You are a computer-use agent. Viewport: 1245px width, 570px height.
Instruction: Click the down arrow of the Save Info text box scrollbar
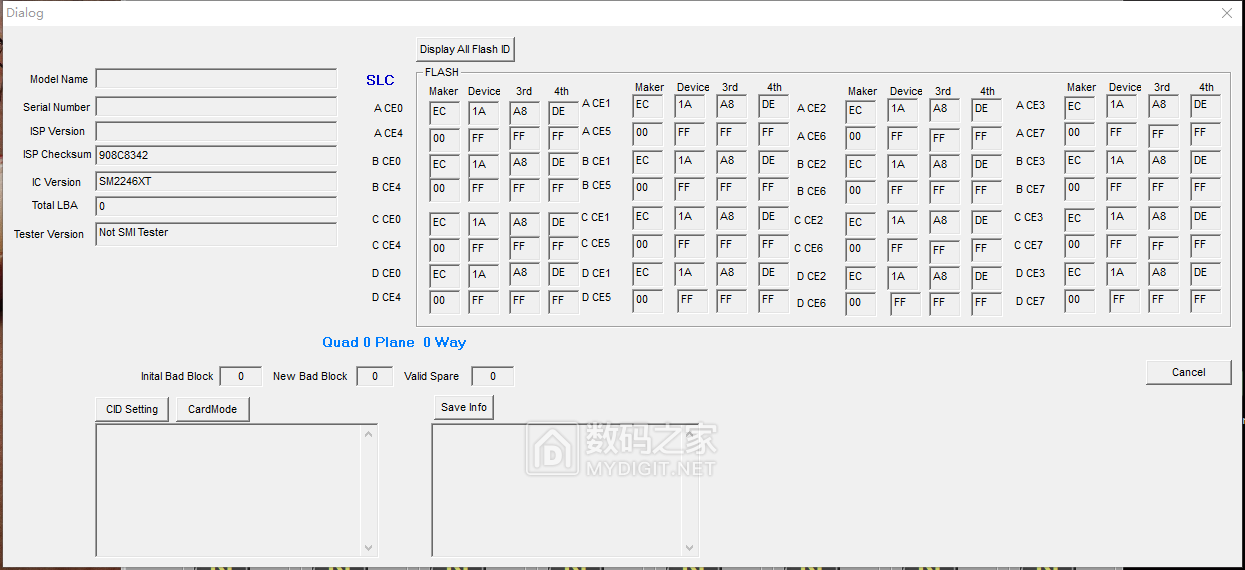tap(690, 547)
